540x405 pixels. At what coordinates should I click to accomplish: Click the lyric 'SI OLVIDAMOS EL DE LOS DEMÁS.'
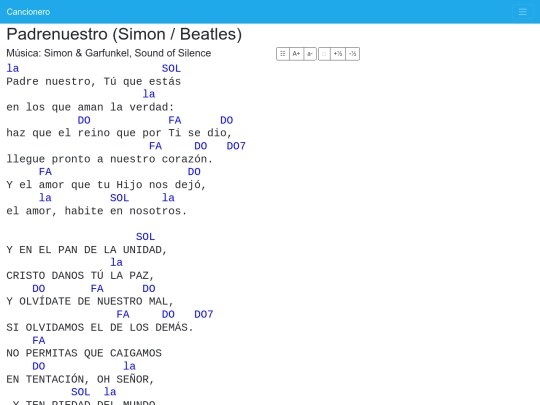[x=100, y=327]
